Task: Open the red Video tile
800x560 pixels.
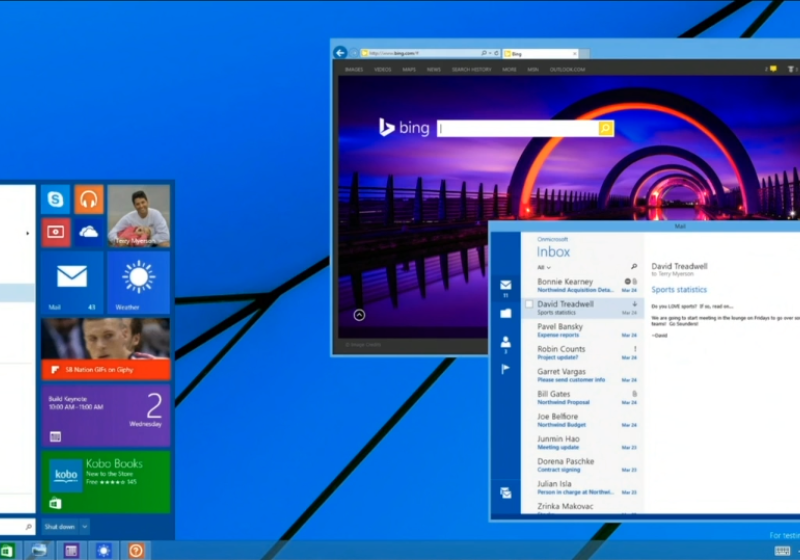Action: click(55, 232)
